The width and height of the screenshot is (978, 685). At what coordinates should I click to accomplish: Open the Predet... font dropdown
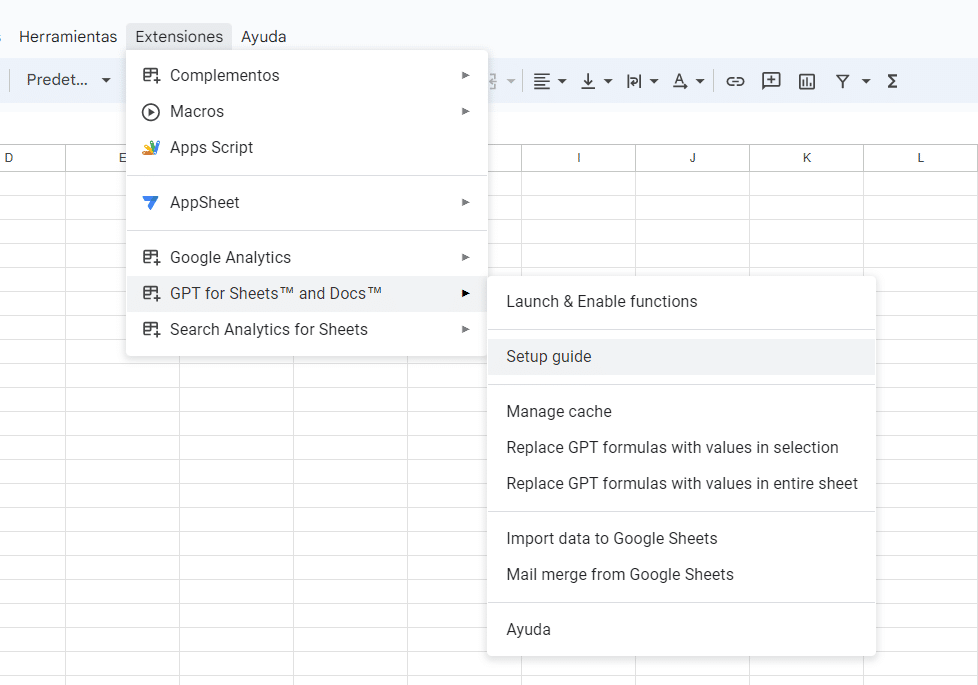[x=68, y=80]
